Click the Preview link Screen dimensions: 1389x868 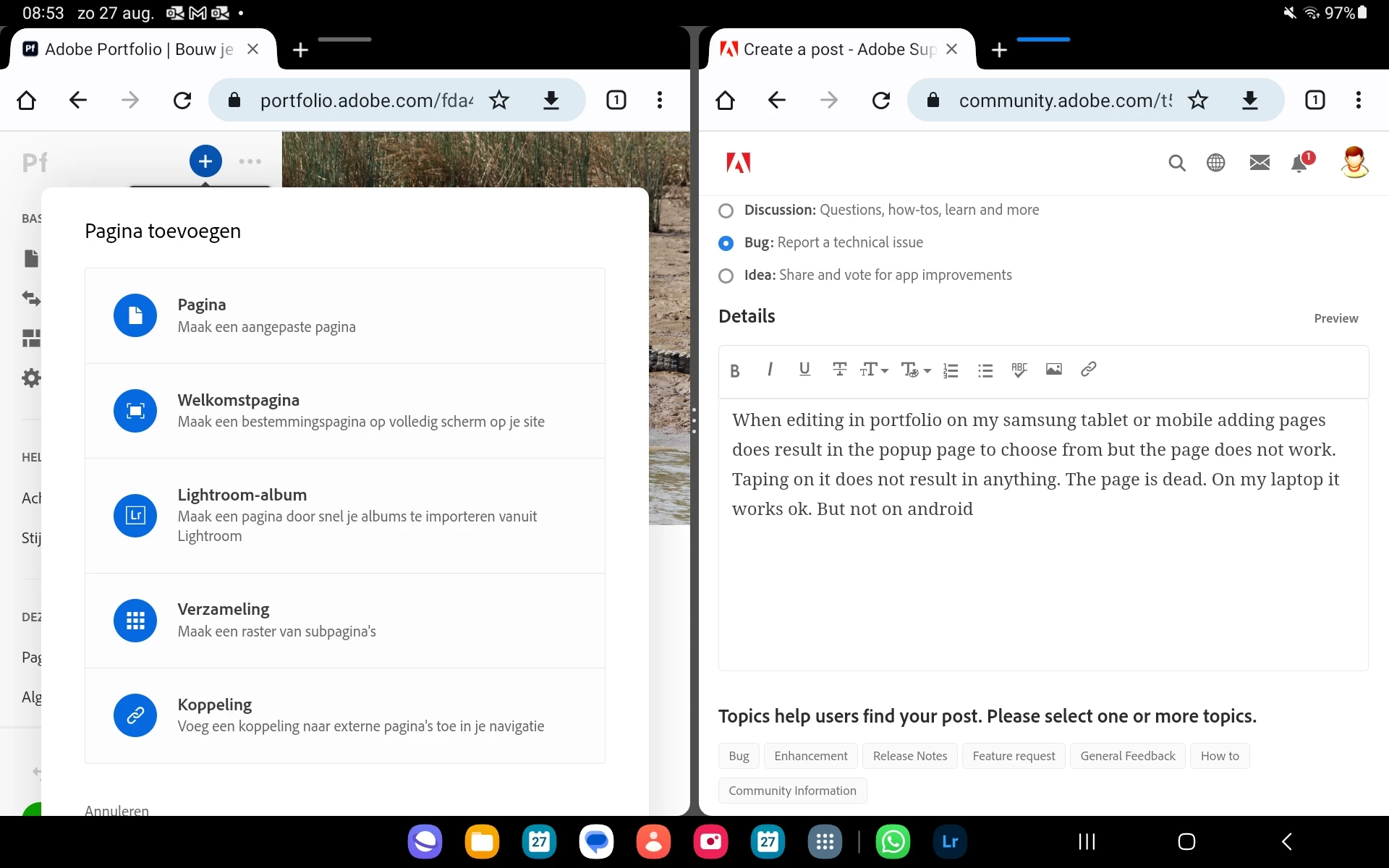click(1335, 318)
